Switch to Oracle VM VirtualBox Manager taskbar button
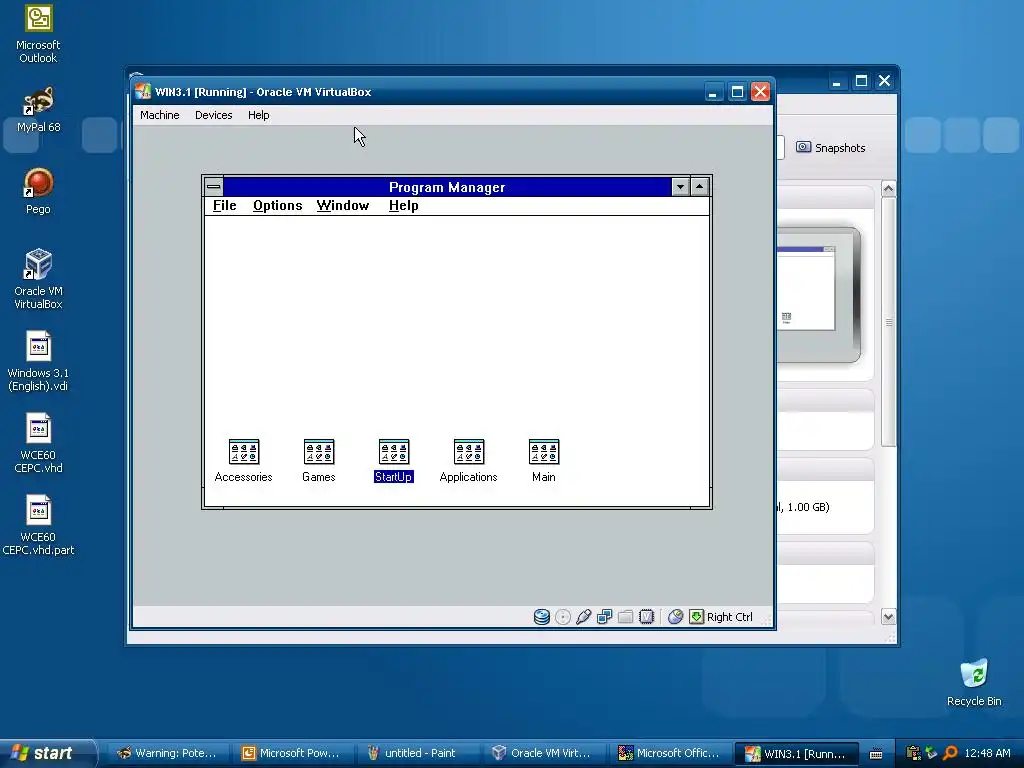The height and width of the screenshot is (768, 1024). (x=543, y=754)
